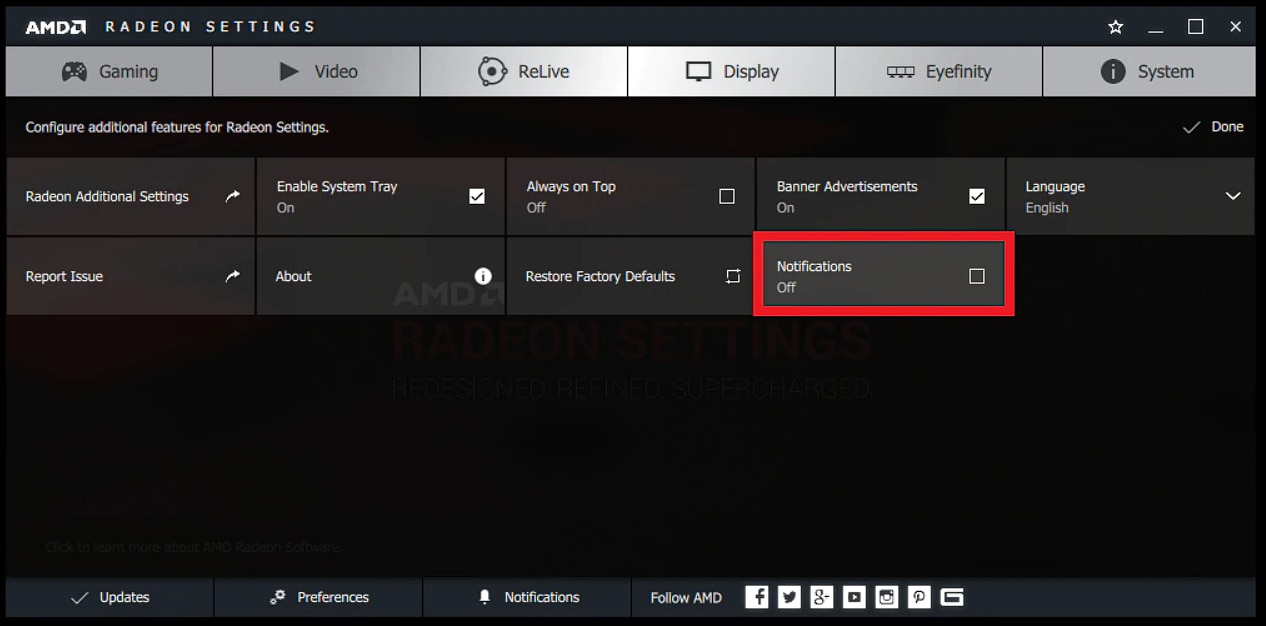Open the ReLive tab

tap(524, 71)
